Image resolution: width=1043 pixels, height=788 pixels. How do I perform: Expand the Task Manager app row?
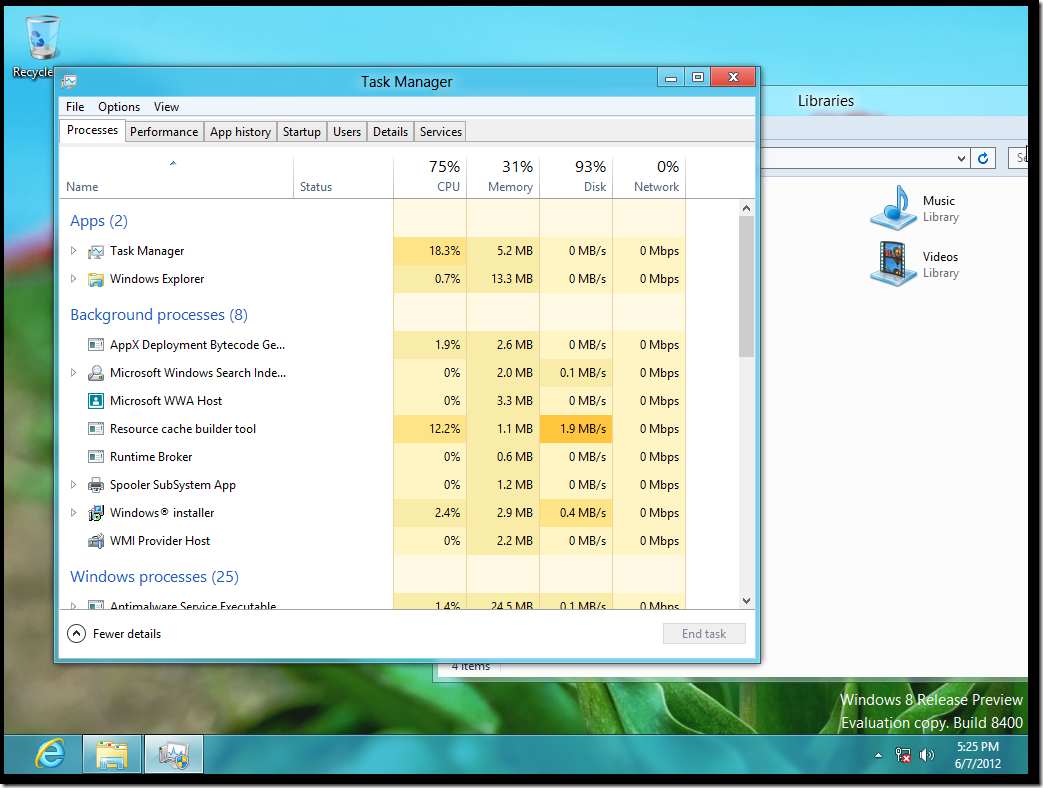point(73,251)
